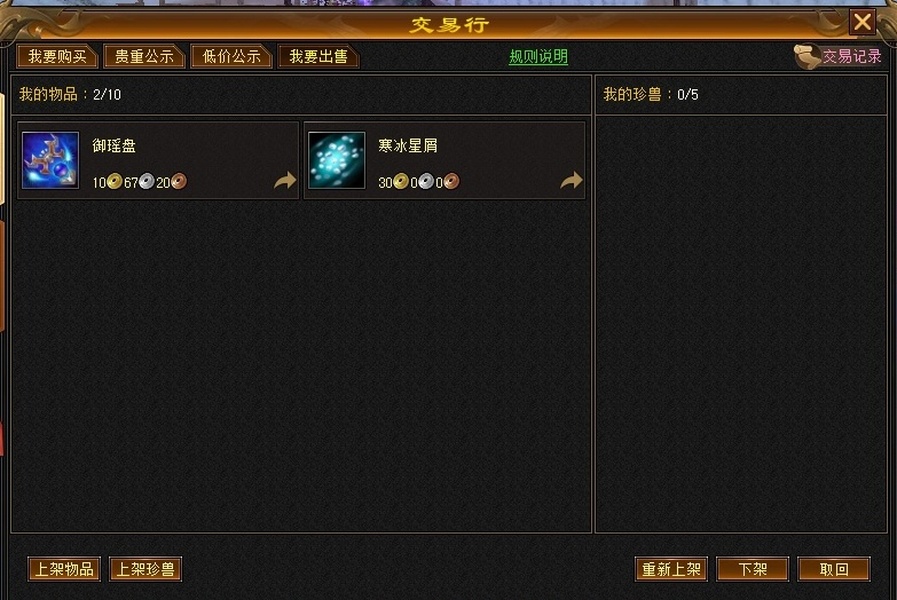Select the 我要出售 tab

(318, 56)
